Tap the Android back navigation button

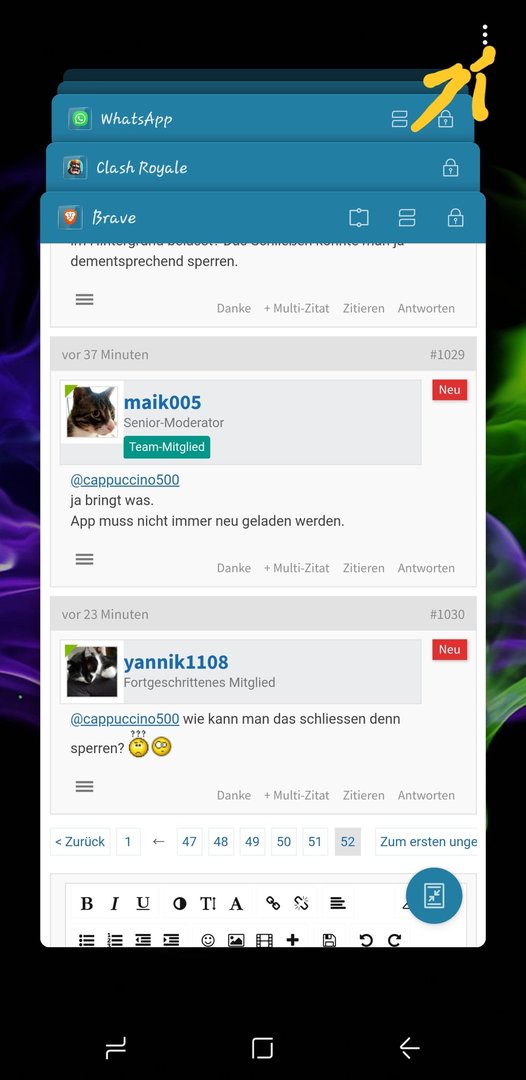[410, 1048]
